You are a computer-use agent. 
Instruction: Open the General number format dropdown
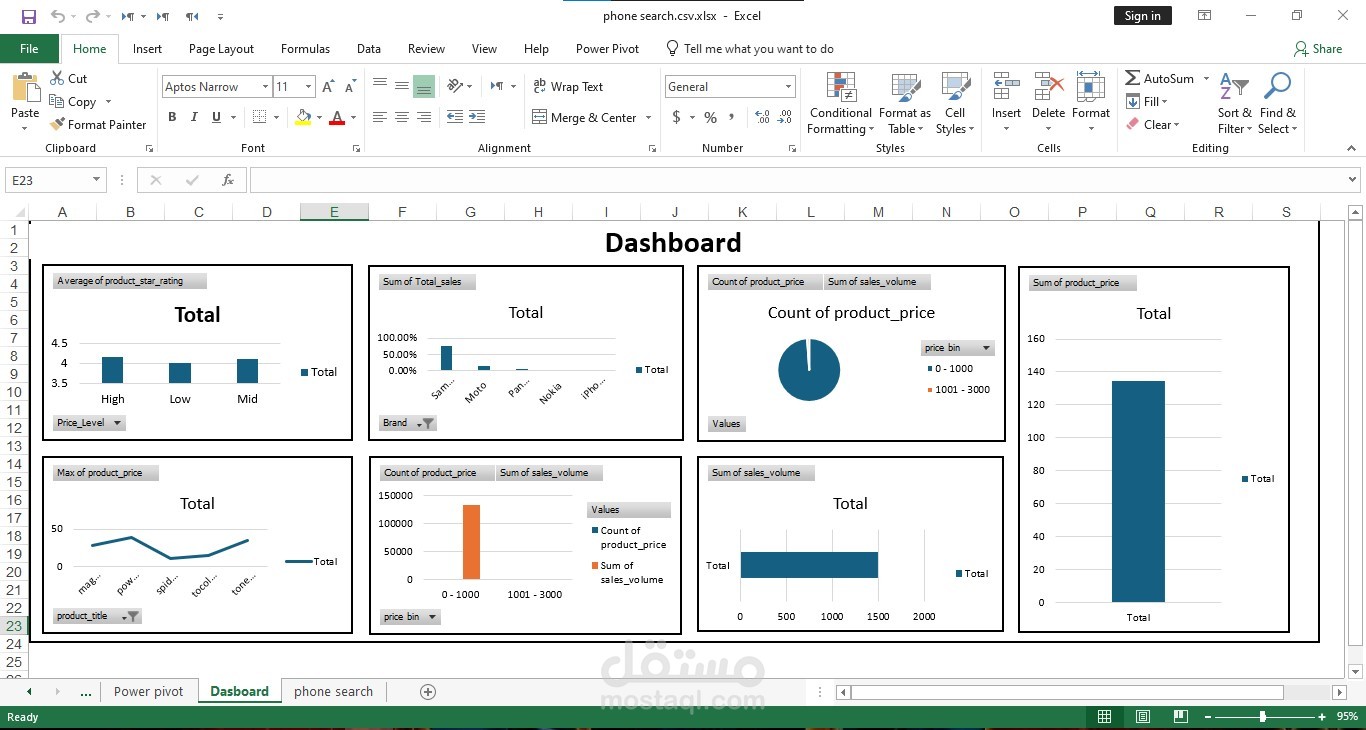pyautogui.click(x=789, y=87)
